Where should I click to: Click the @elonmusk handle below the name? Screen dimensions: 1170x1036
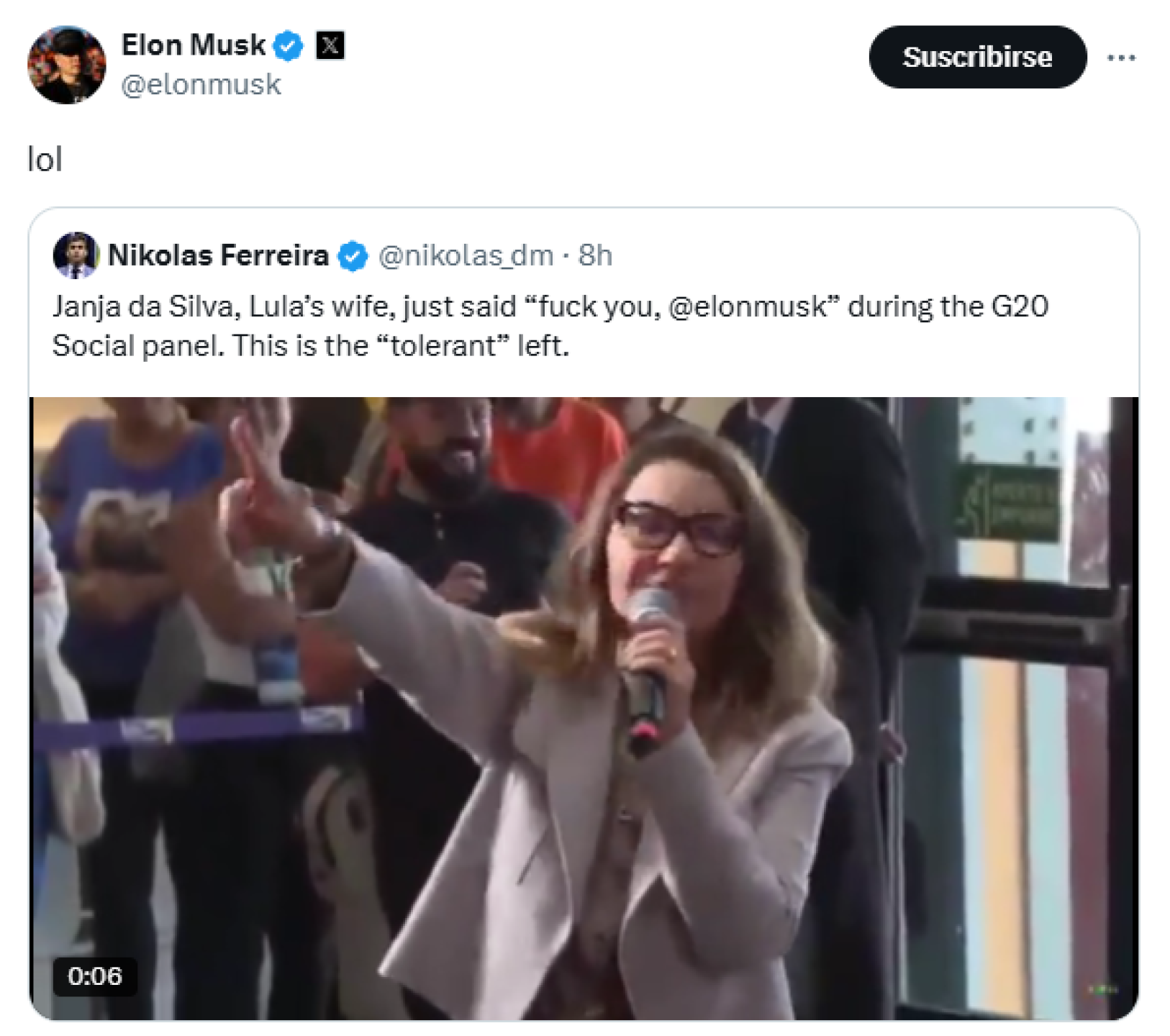coord(201,85)
